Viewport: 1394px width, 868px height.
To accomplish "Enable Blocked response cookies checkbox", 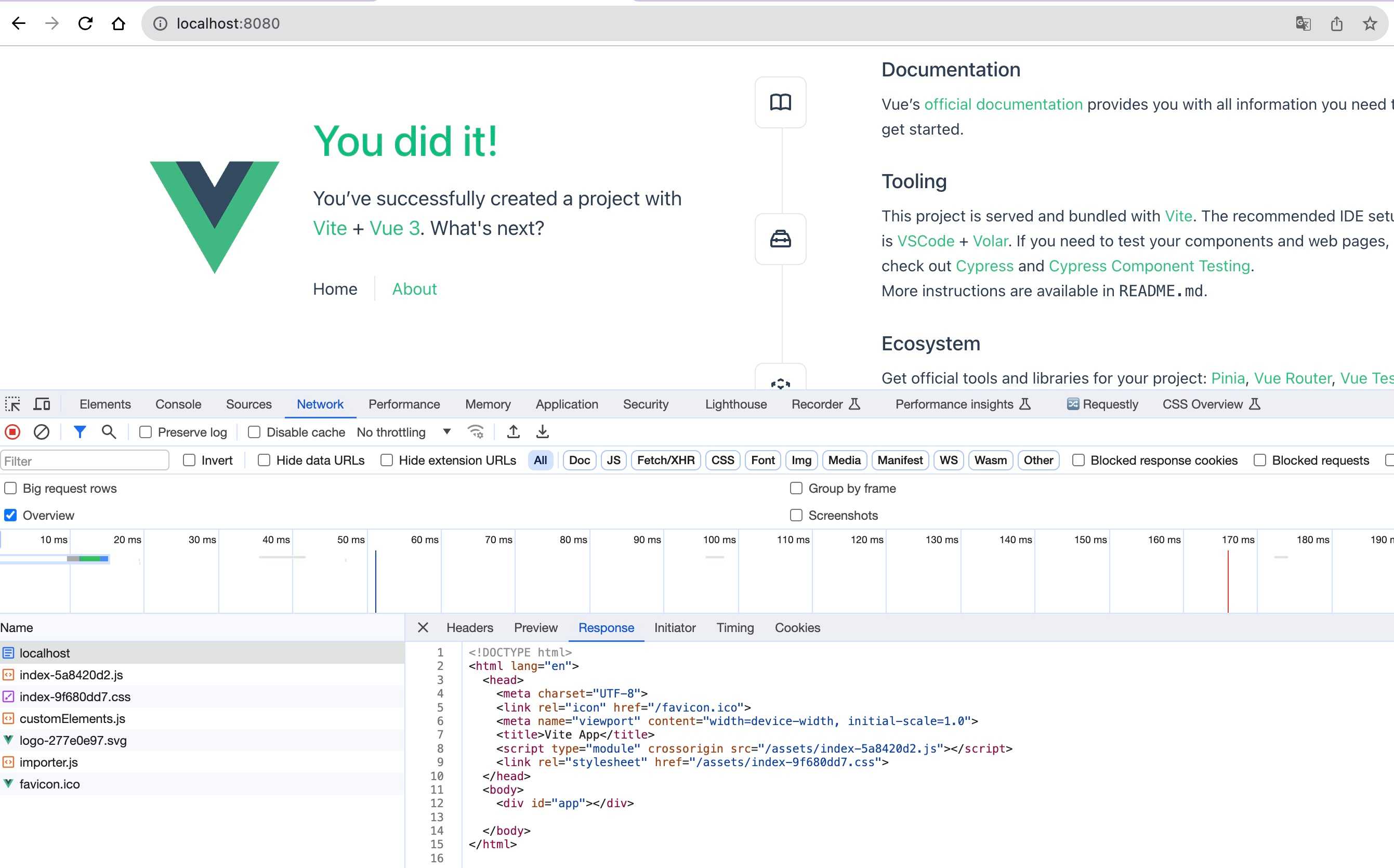I will (1079, 461).
